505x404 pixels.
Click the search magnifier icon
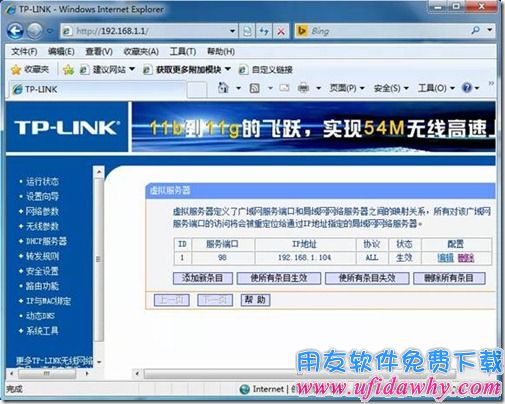[476, 30]
